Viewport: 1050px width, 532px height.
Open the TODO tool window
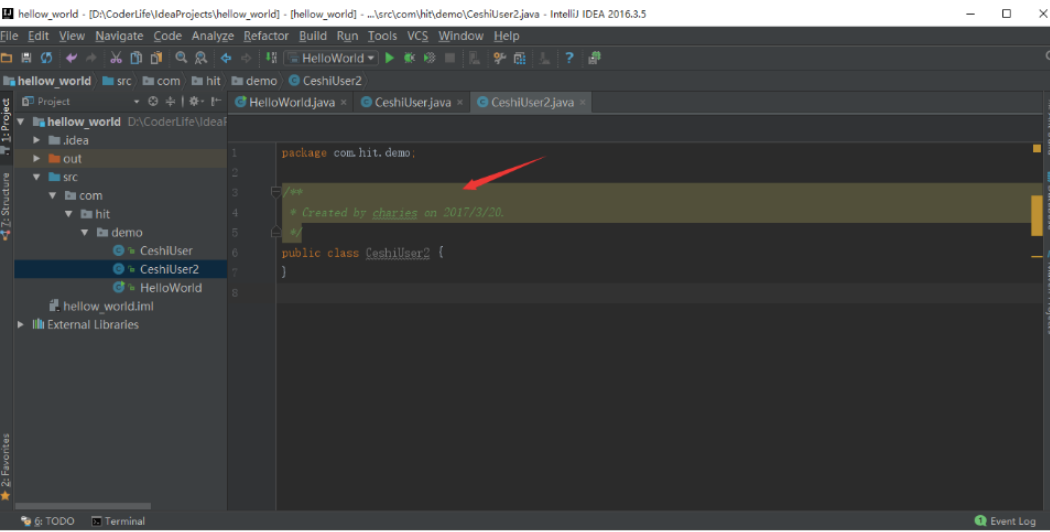pyautogui.click(x=48, y=521)
